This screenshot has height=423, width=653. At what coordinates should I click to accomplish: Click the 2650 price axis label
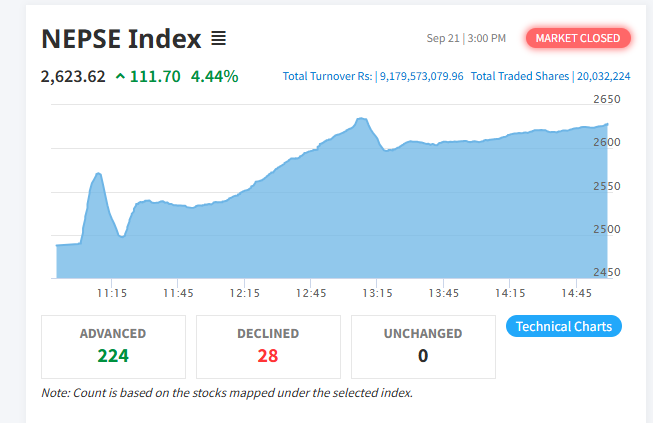pos(607,99)
